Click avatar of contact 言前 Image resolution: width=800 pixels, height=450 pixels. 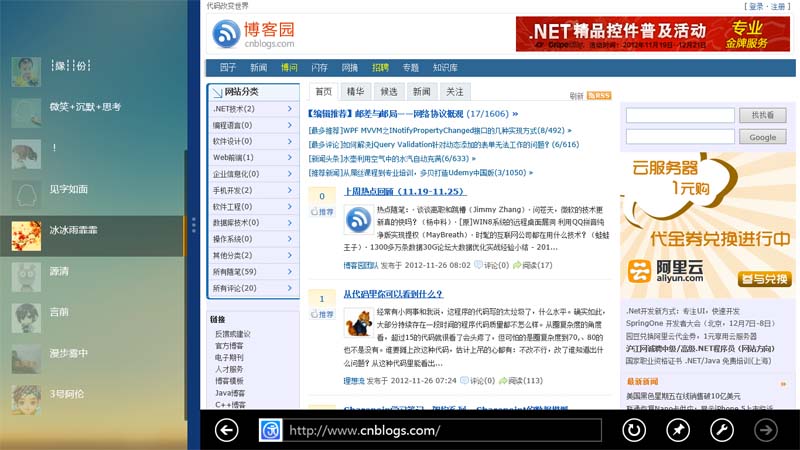26,318
